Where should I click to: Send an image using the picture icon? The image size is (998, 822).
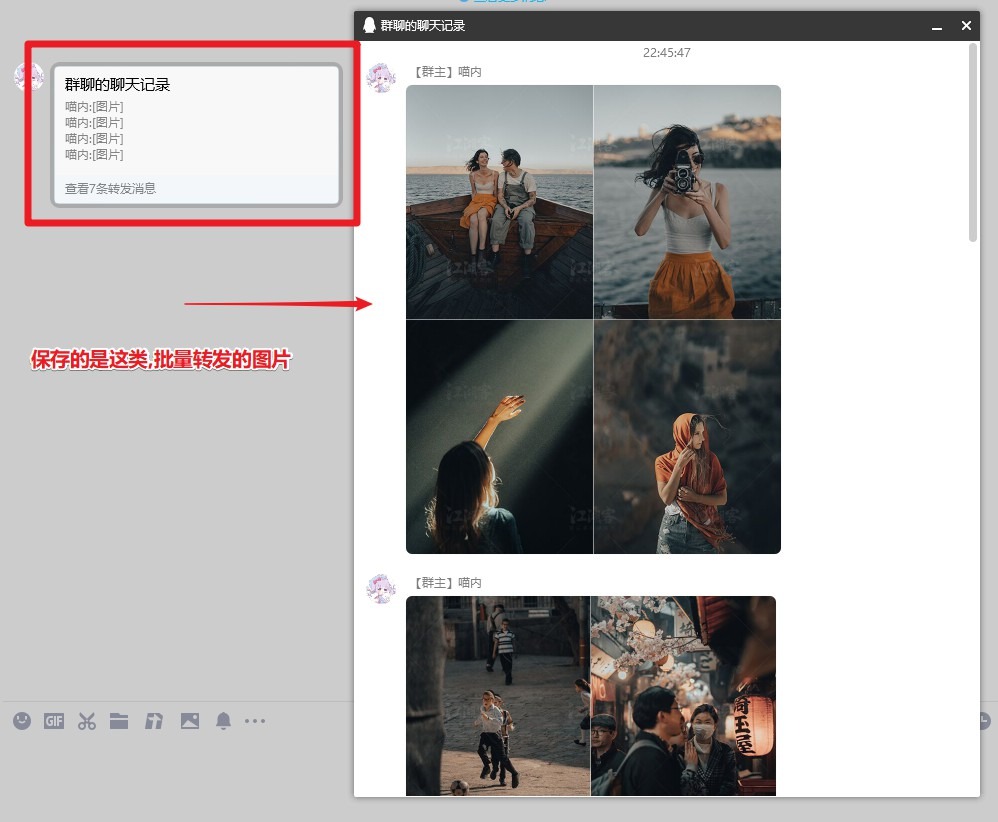190,721
